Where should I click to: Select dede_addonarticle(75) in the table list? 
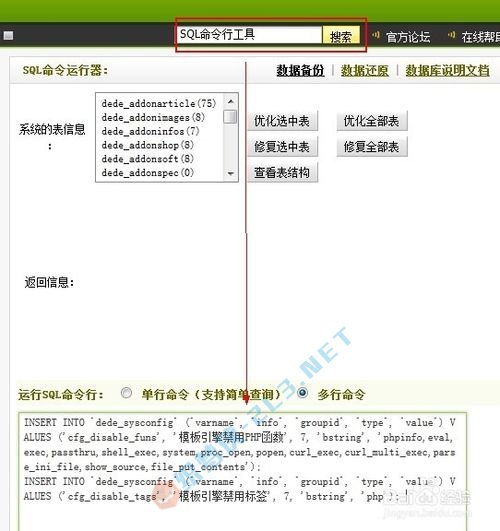pyautogui.click(x=159, y=103)
